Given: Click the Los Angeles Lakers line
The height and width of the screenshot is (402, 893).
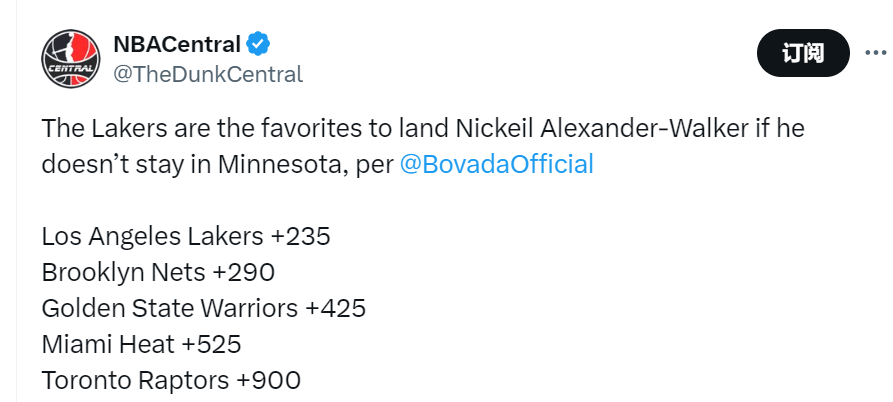Looking at the screenshot, I should [186, 236].
